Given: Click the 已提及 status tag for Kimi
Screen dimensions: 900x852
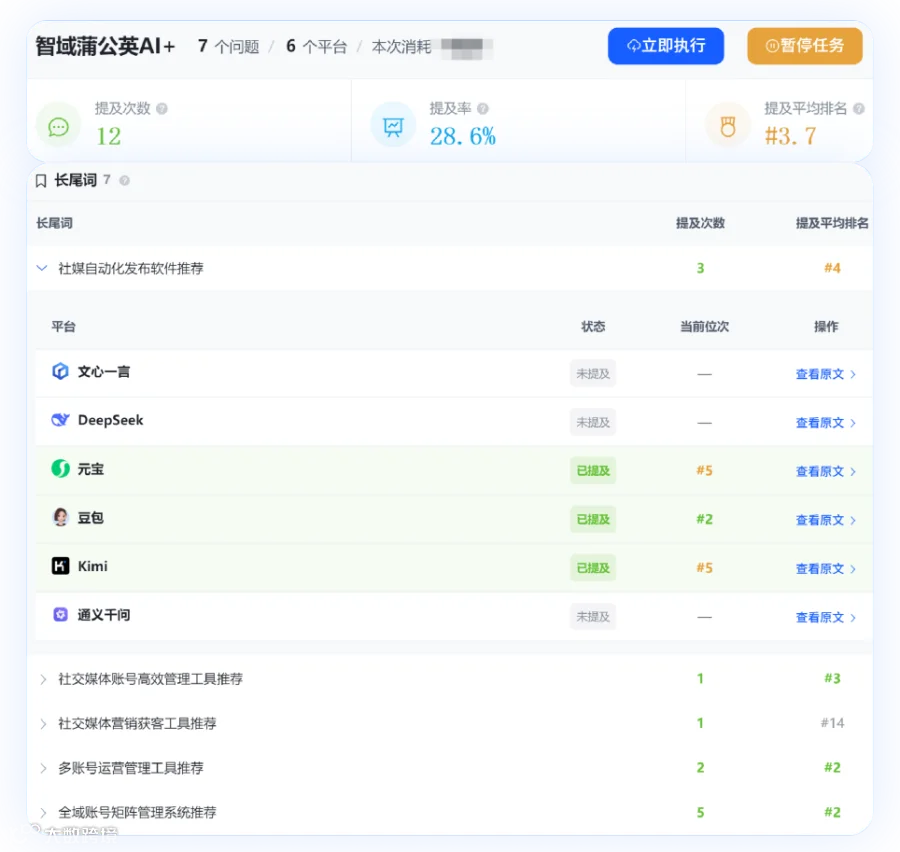Looking at the screenshot, I should (593, 568).
